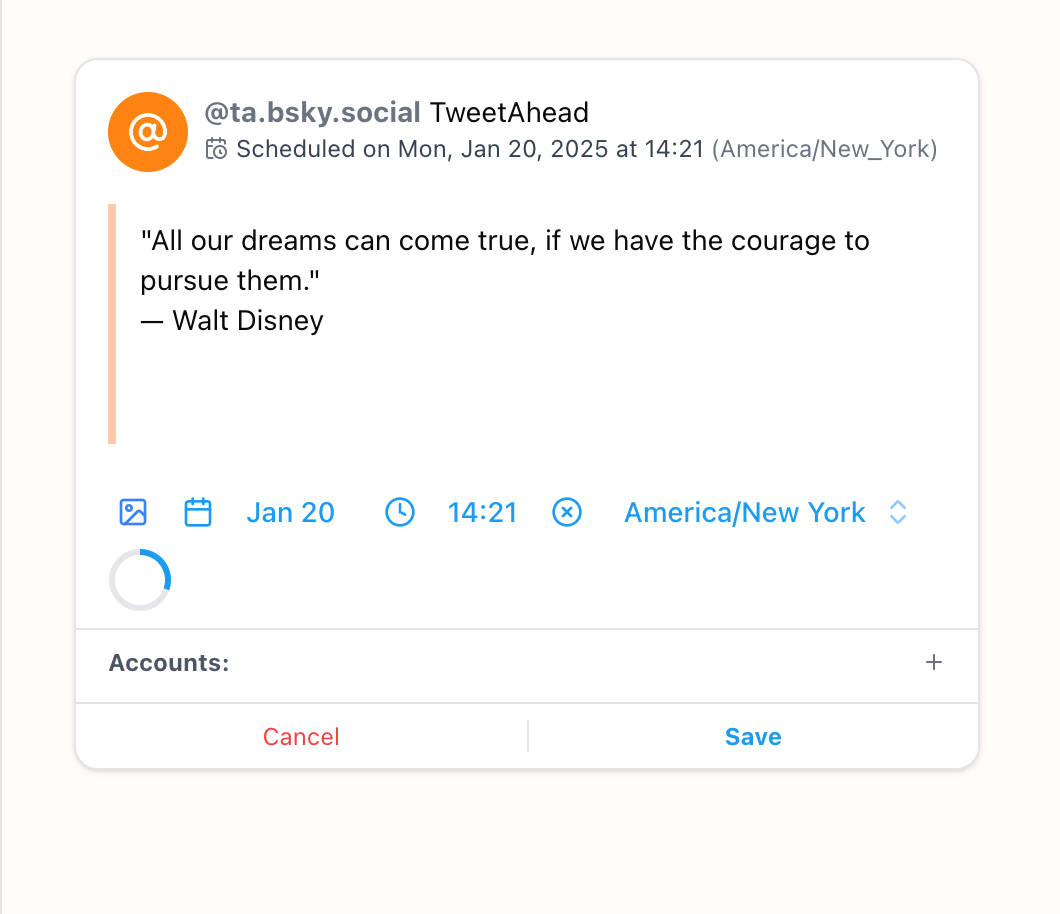Click the scheduled calendar icon in header
Viewport: 1060px width, 914px height.
point(216,150)
